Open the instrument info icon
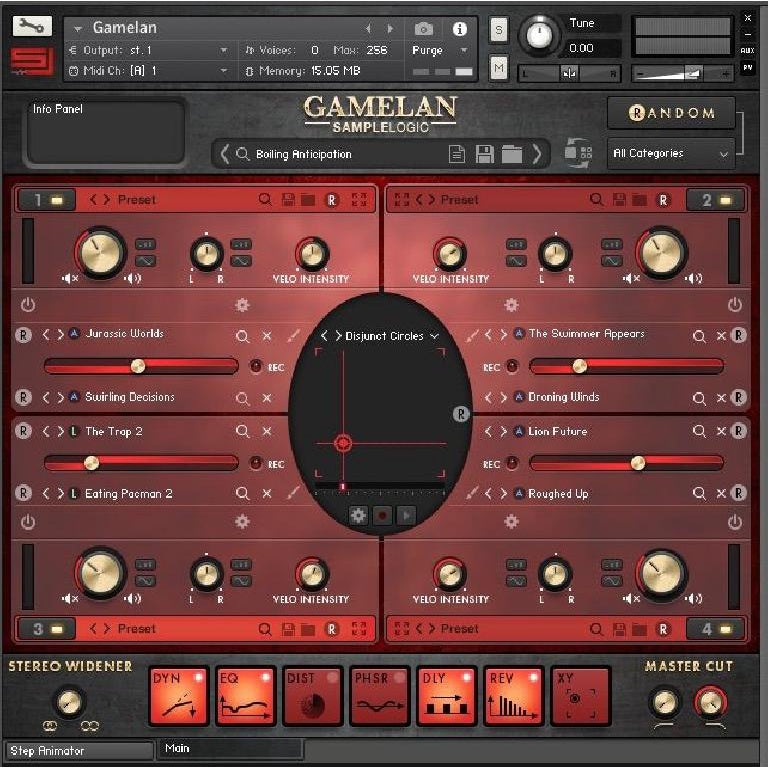768x768 pixels. (459, 29)
